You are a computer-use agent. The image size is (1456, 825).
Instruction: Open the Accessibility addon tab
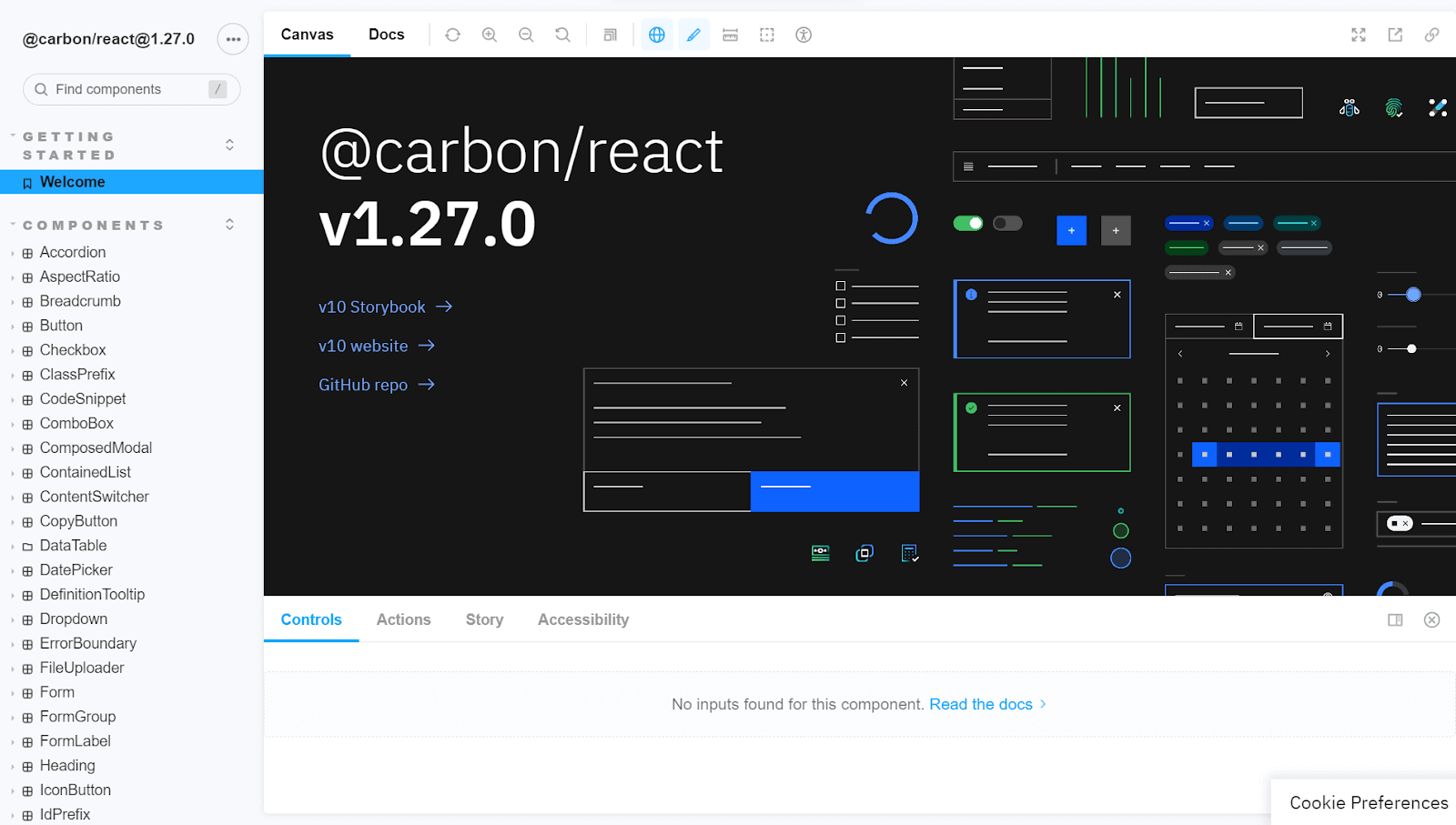tap(582, 619)
